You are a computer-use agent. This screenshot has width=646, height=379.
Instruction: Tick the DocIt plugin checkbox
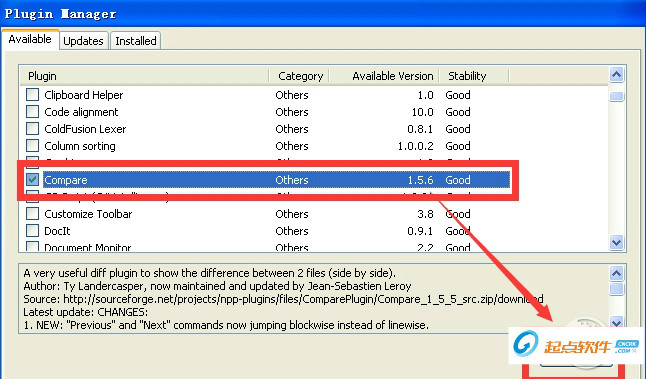pos(33,230)
